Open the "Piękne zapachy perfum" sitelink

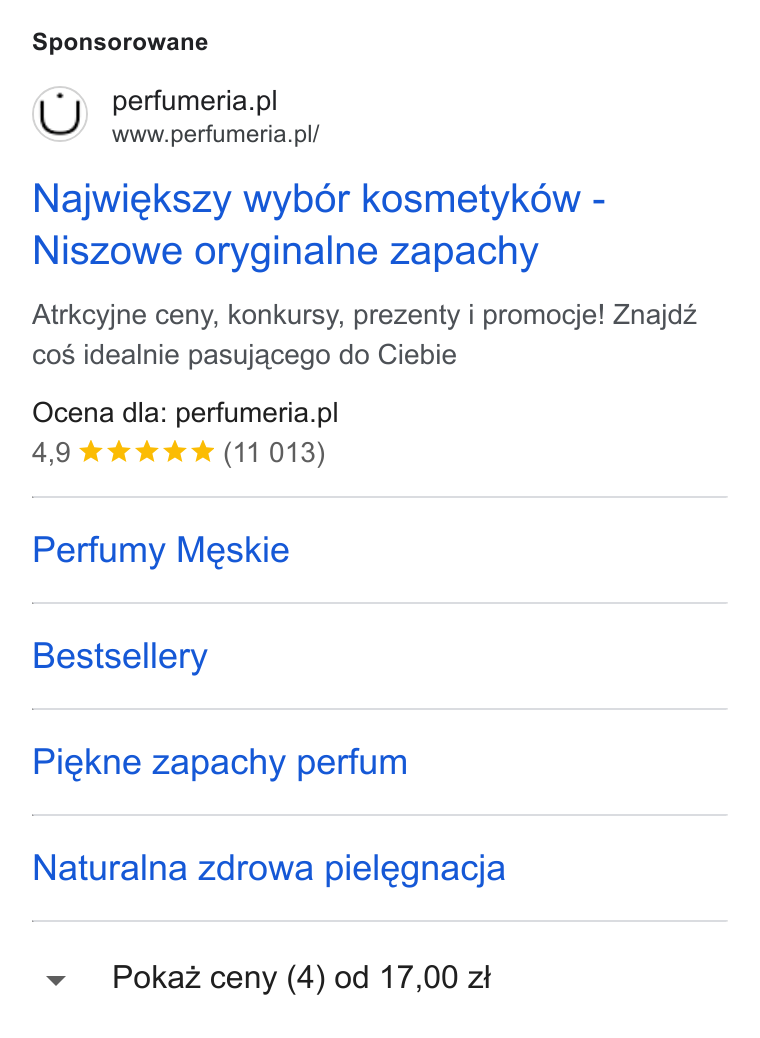pyautogui.click(x=220, y=762)
